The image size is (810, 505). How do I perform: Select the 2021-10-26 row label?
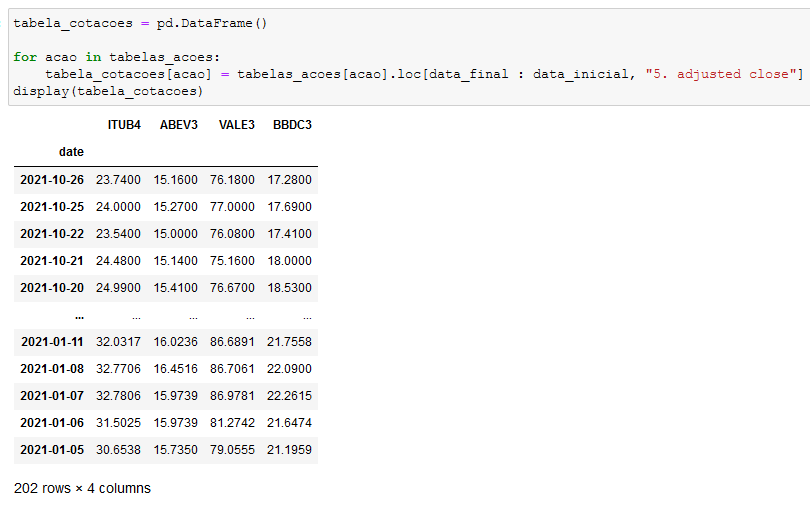[52, 180]
